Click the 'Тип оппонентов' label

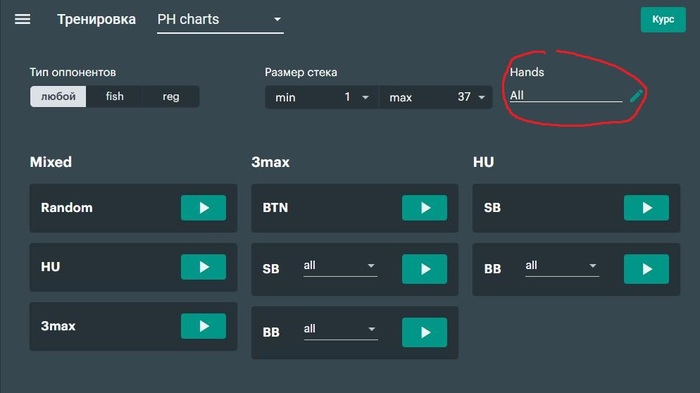tap(73, 72)
